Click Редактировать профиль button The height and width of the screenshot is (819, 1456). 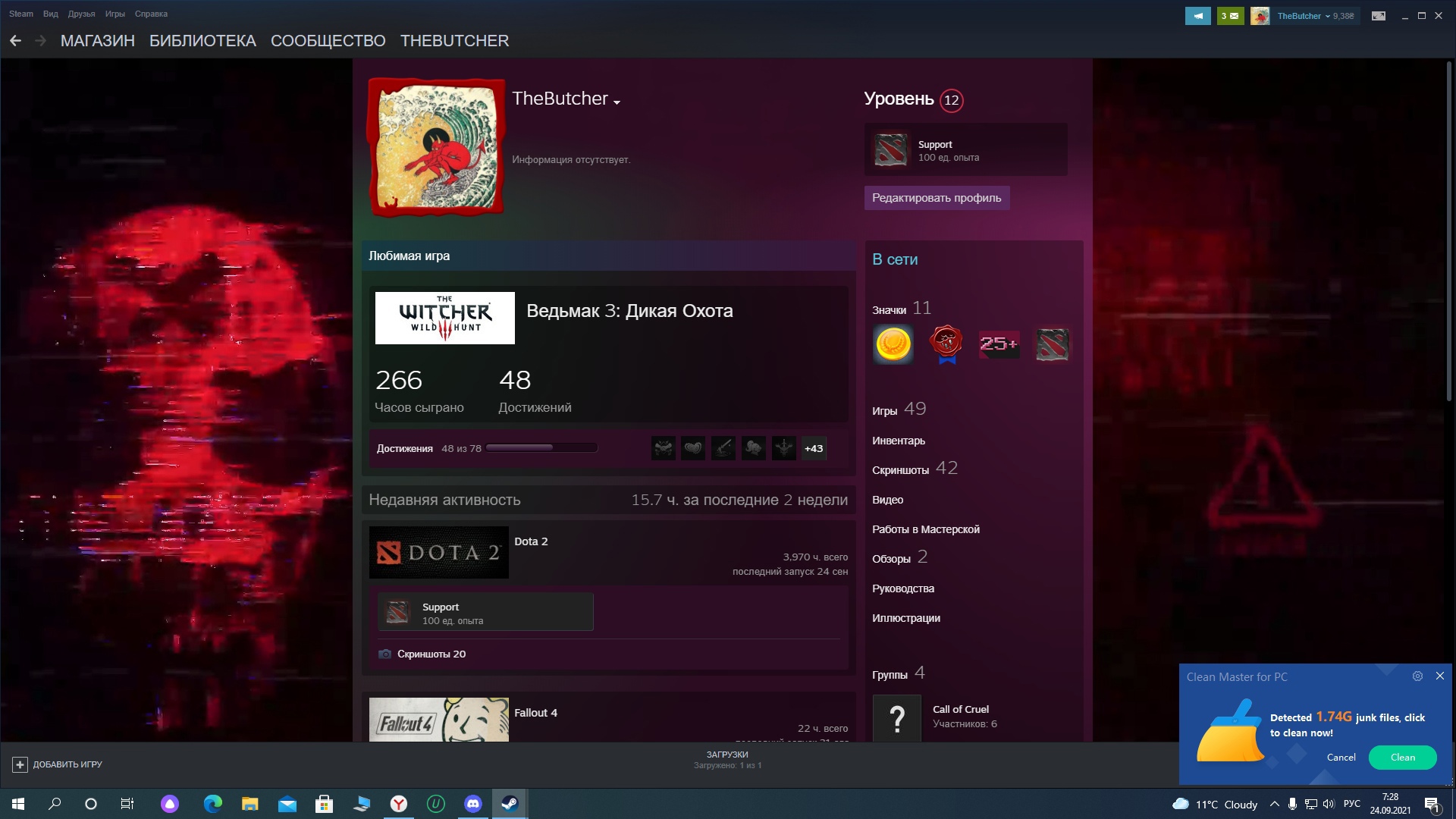coord(937,198)
